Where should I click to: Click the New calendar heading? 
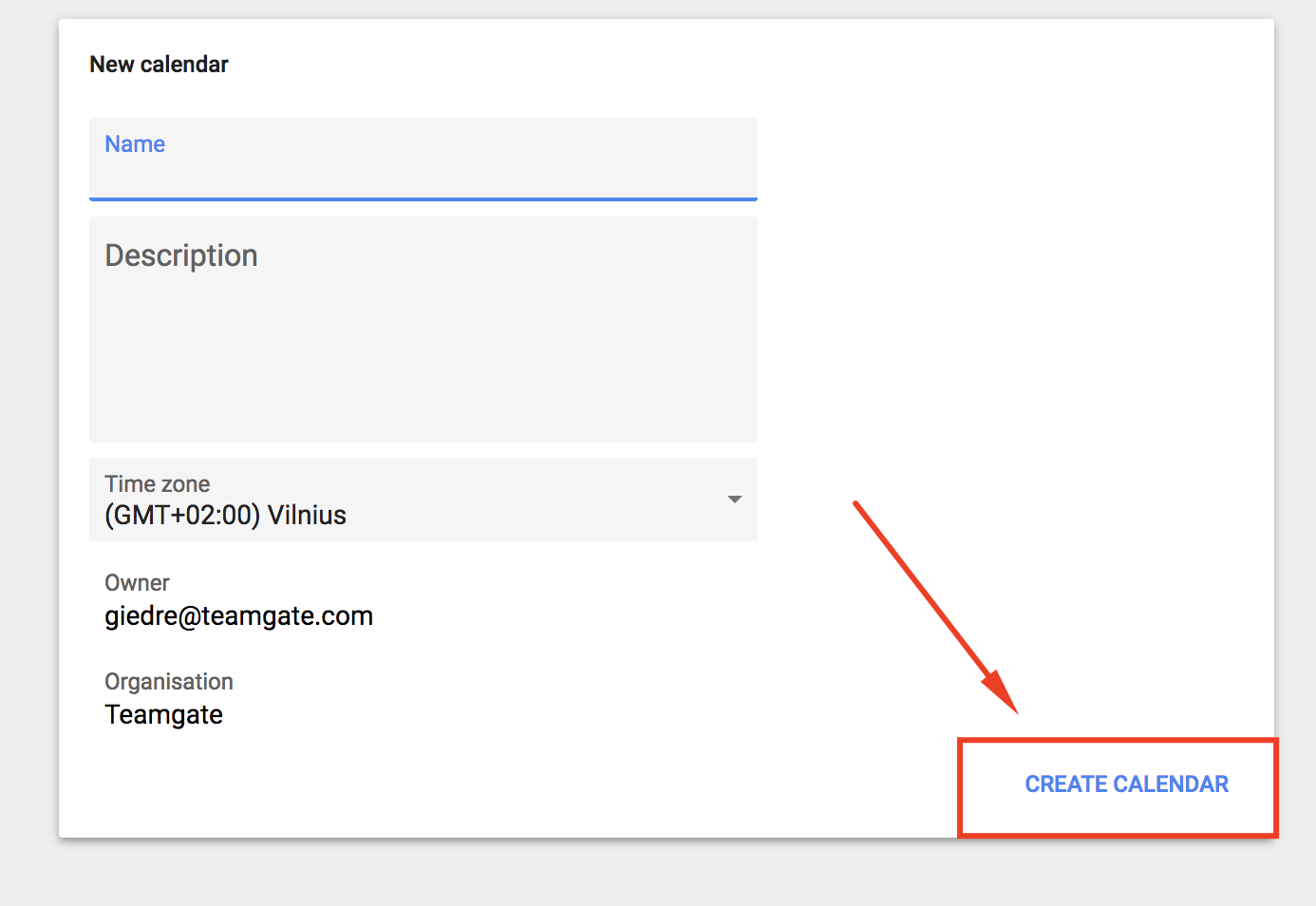[x=159, y=65]
